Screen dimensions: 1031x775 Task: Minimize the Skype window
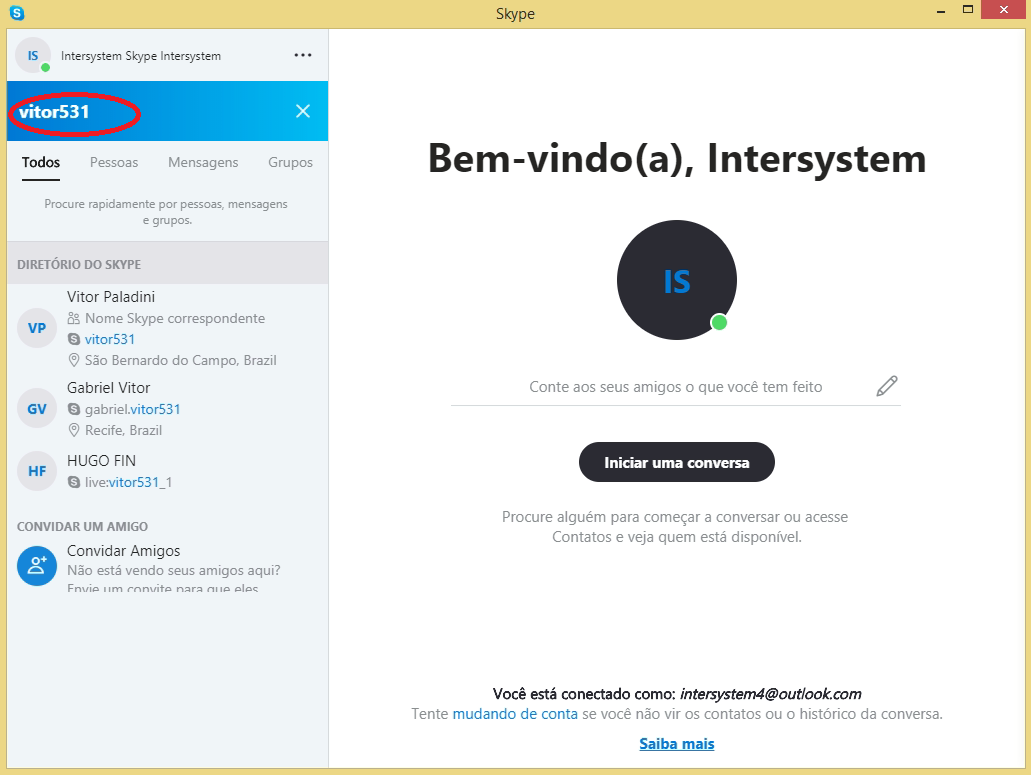click(x=941, y=11)
